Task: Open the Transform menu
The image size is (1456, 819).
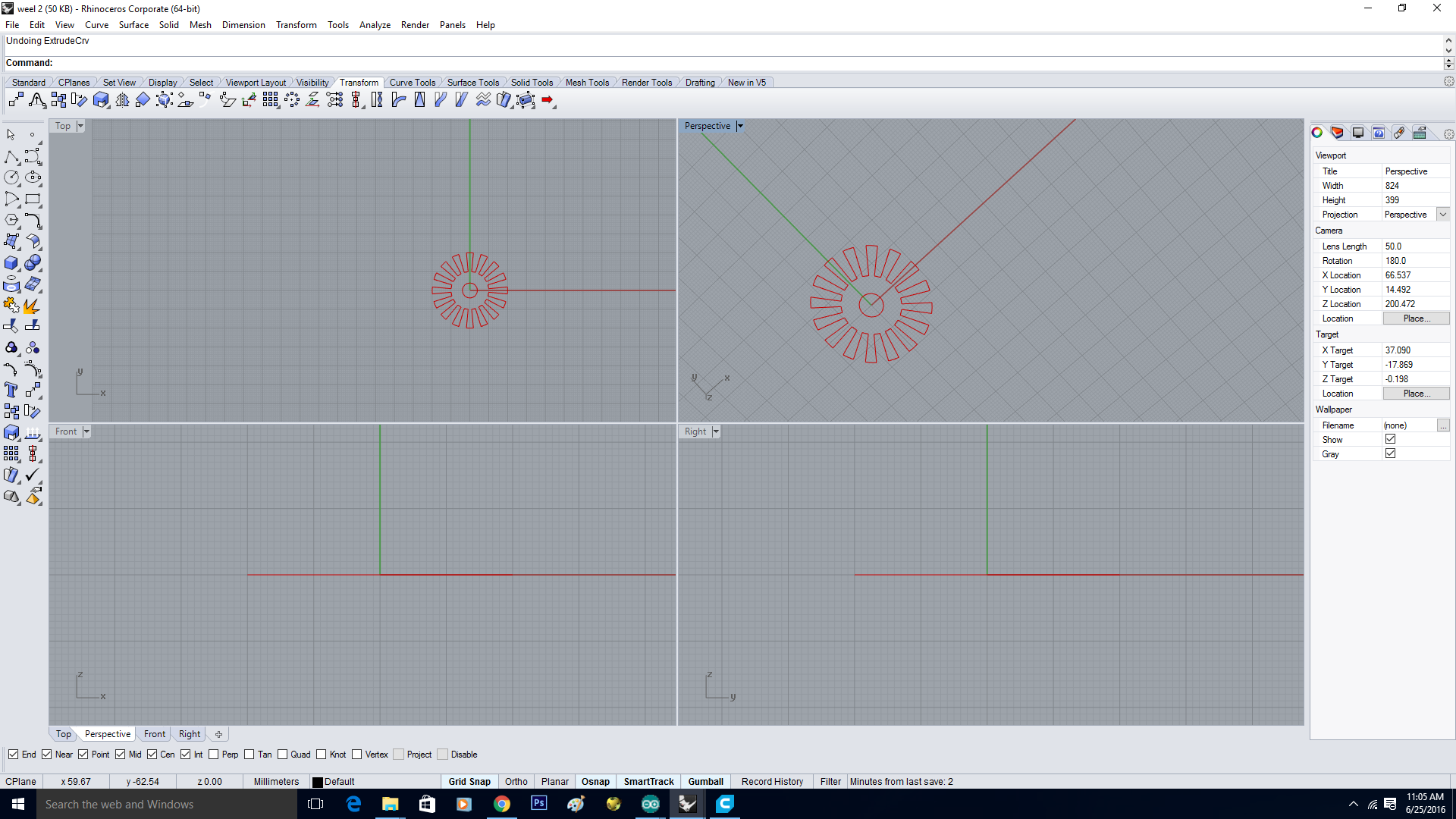Action: pos(296,25)
